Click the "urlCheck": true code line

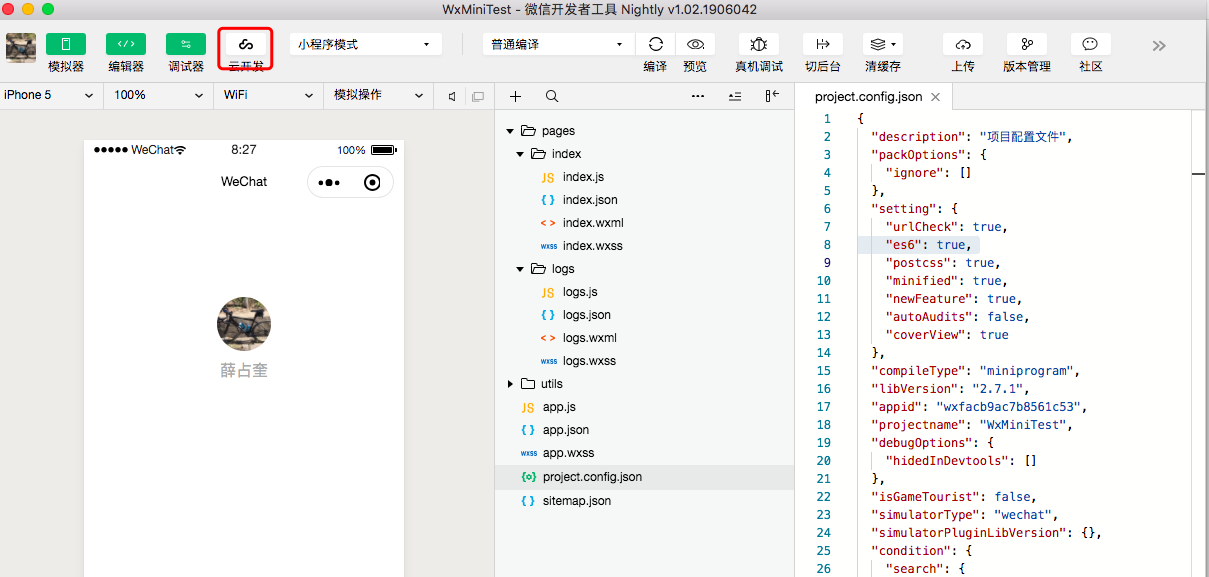(x=946, y=227)
